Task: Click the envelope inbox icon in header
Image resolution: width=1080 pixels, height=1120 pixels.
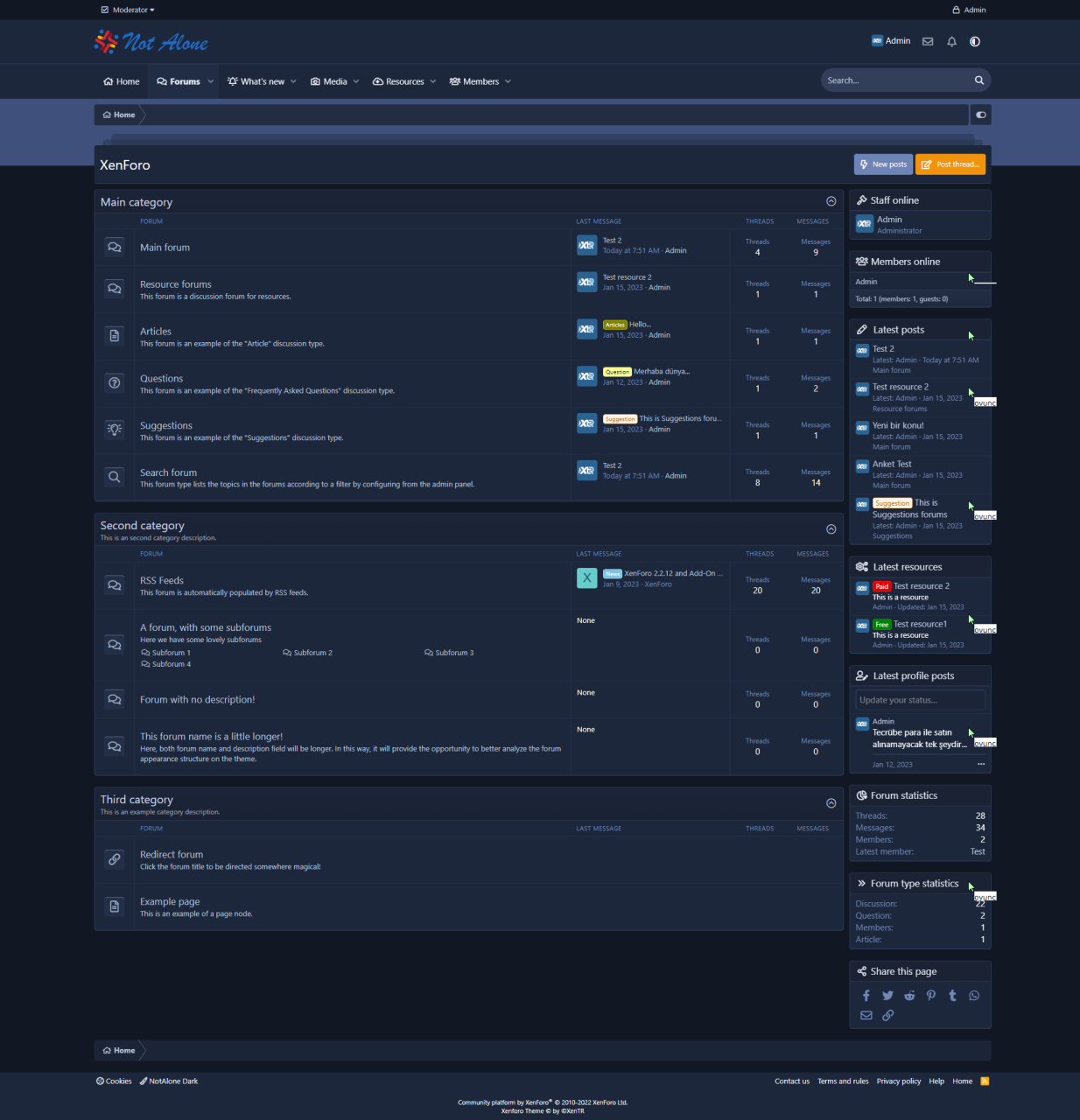Action: pyautogui.click(x=928, y=41)
